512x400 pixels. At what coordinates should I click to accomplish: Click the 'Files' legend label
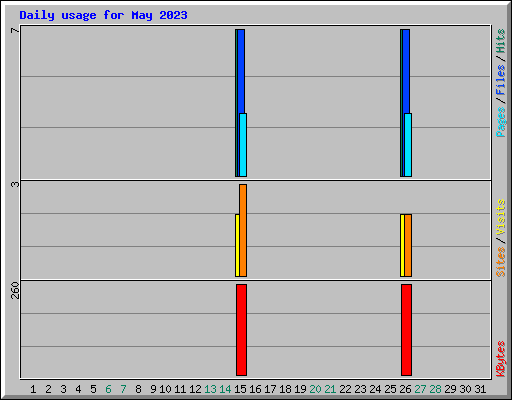(x=500, y=79)
